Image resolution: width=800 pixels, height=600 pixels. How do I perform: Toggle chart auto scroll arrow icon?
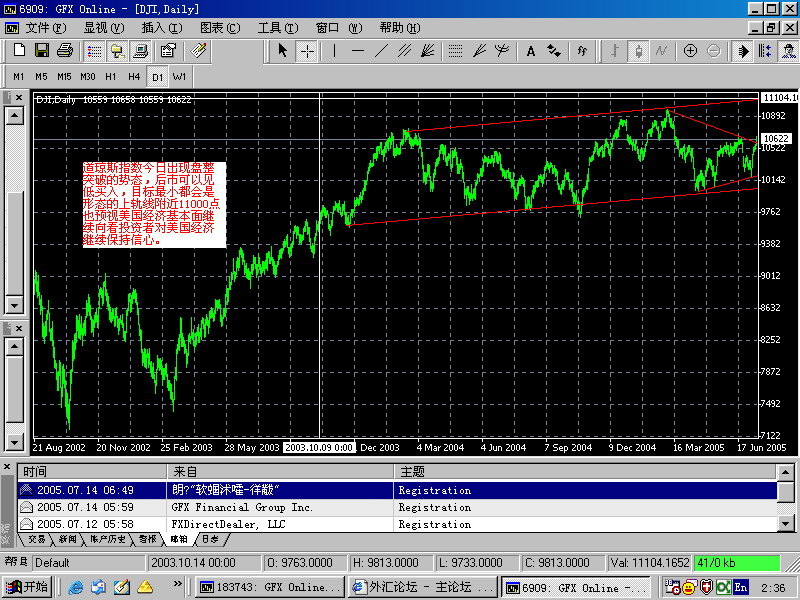(742, 51)
